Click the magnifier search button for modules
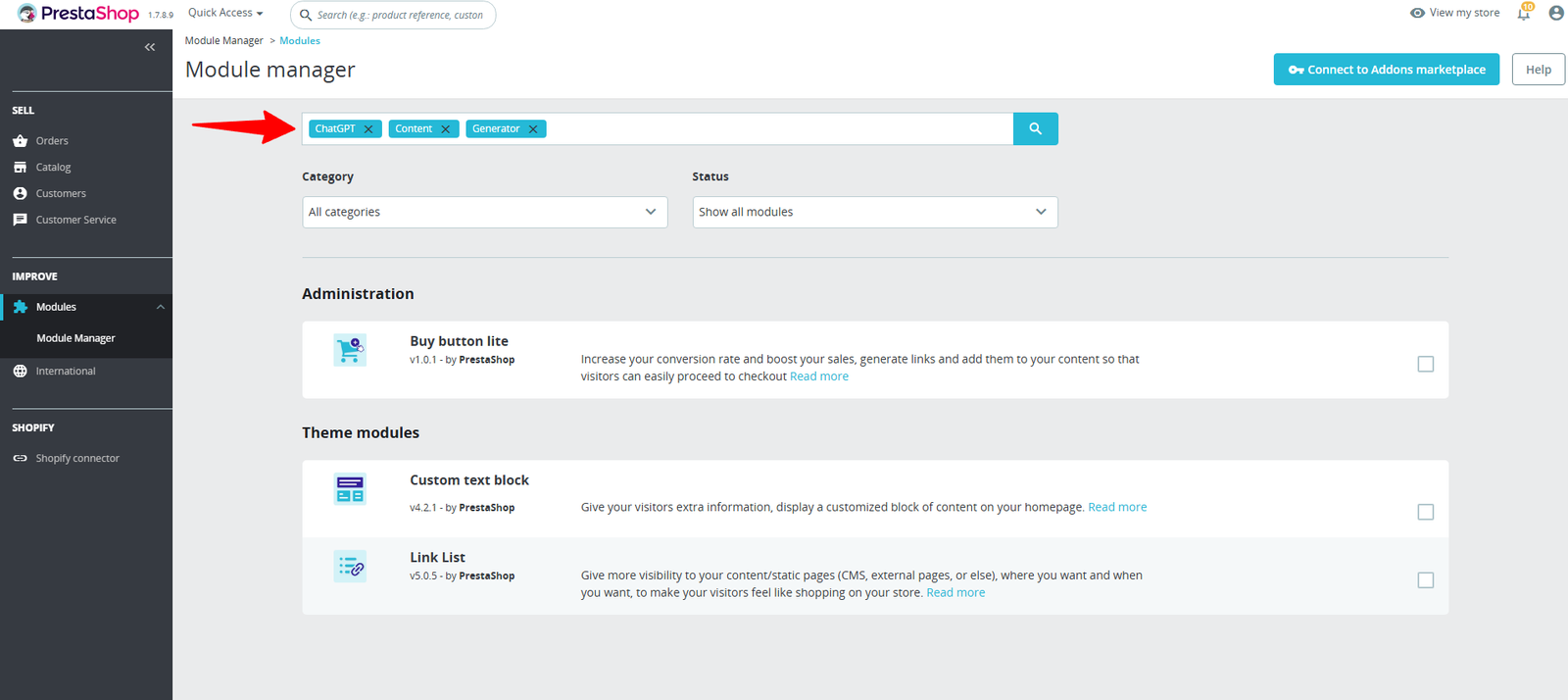 1035,128
